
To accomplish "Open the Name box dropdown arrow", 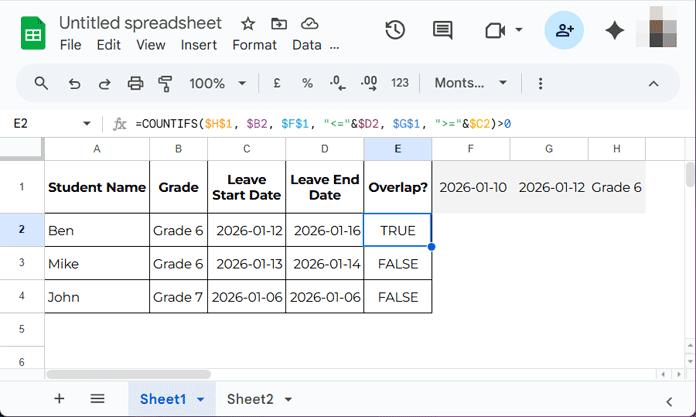I will (87, 123).
